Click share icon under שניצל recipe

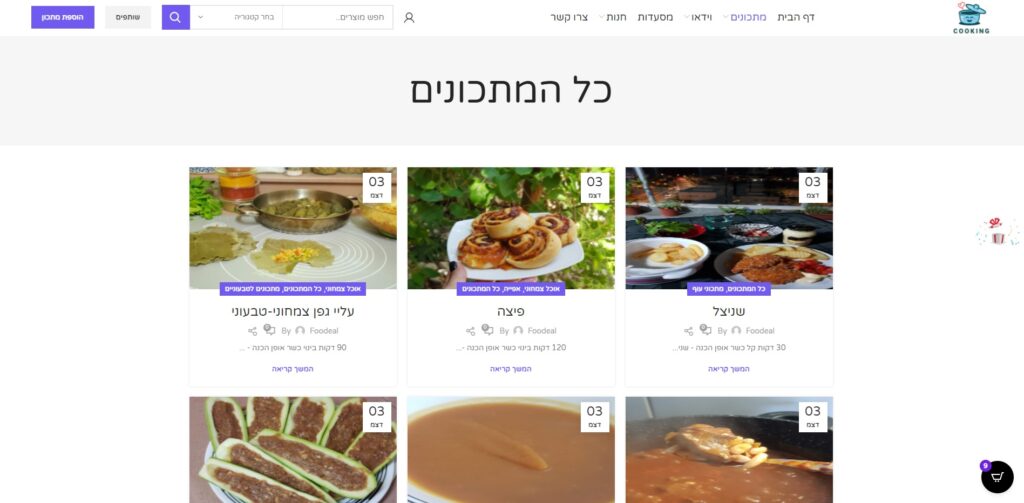pos(688,331)
